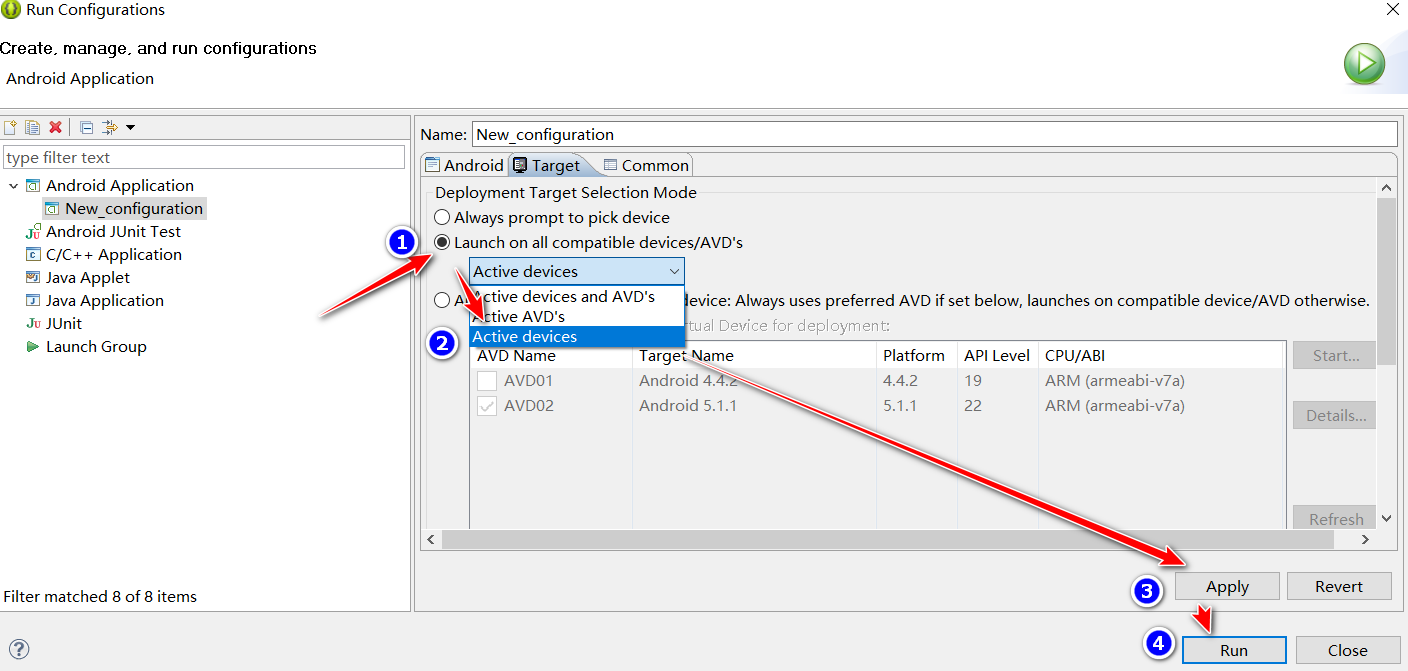Switch to the Target tab

[x=546, y=165]
